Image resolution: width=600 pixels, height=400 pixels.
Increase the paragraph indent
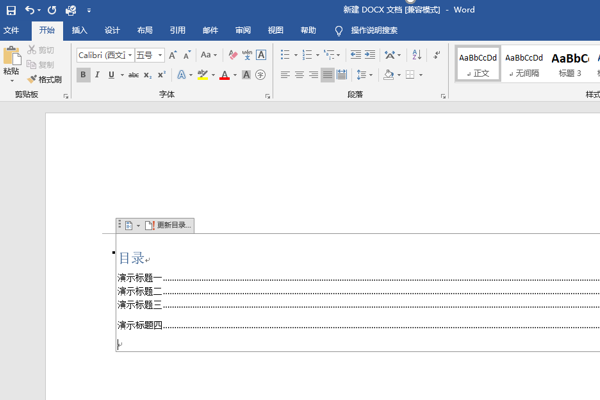click(x=370, y=55)
